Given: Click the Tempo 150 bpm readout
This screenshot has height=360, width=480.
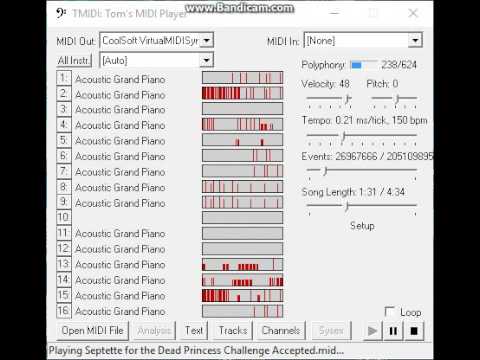Looking at the screenshot, I should pos(409,120).
